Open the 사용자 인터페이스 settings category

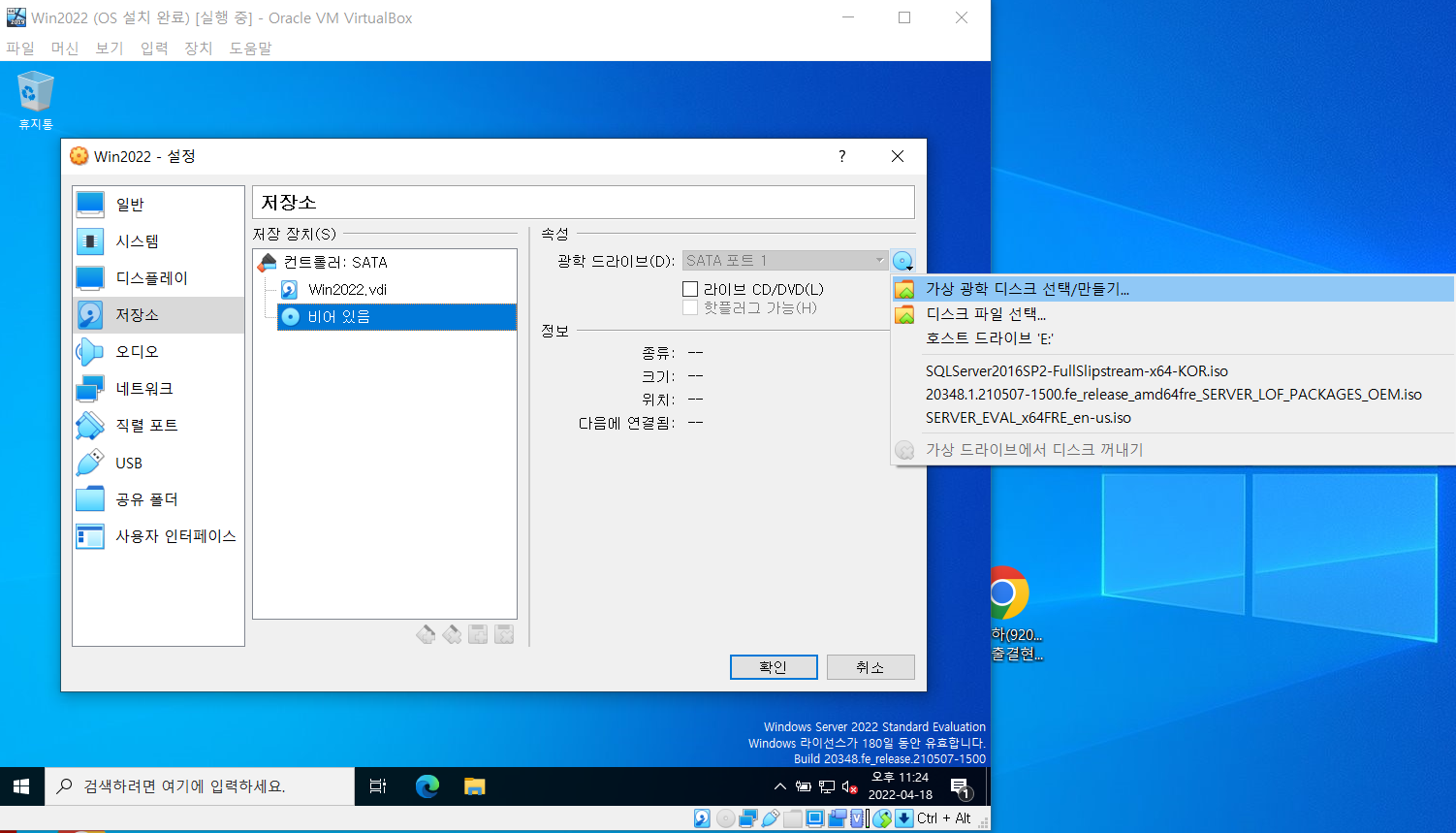click(x=158, y=536)
